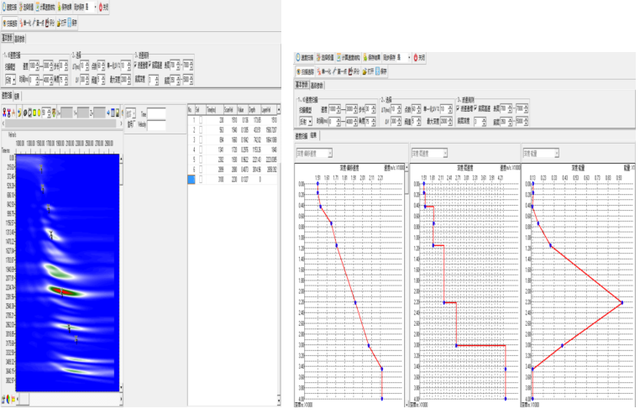Viewport: 640px width, 414px height.
Task: Click the peak point of the third chart's red curve
Action: tap(622, 303)
